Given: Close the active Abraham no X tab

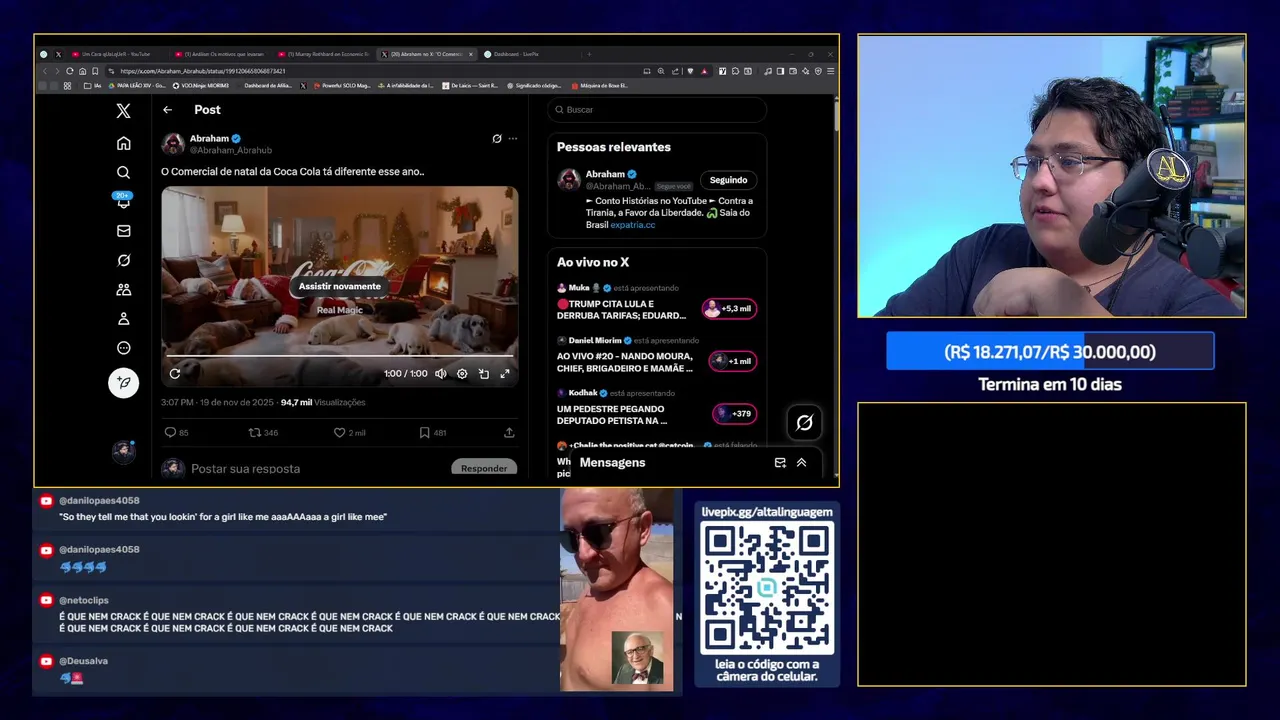Looking at the screenshot, I should tap(471, 54).
